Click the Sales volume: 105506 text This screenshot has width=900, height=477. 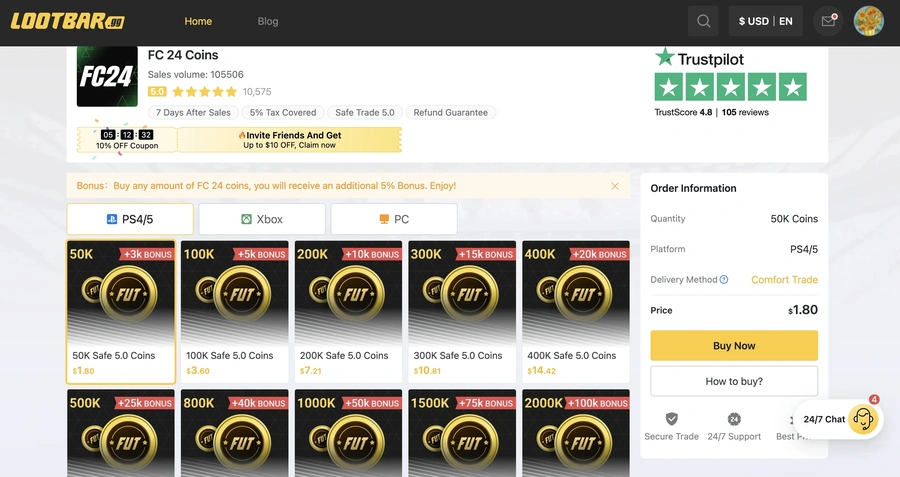coord(196,75)
